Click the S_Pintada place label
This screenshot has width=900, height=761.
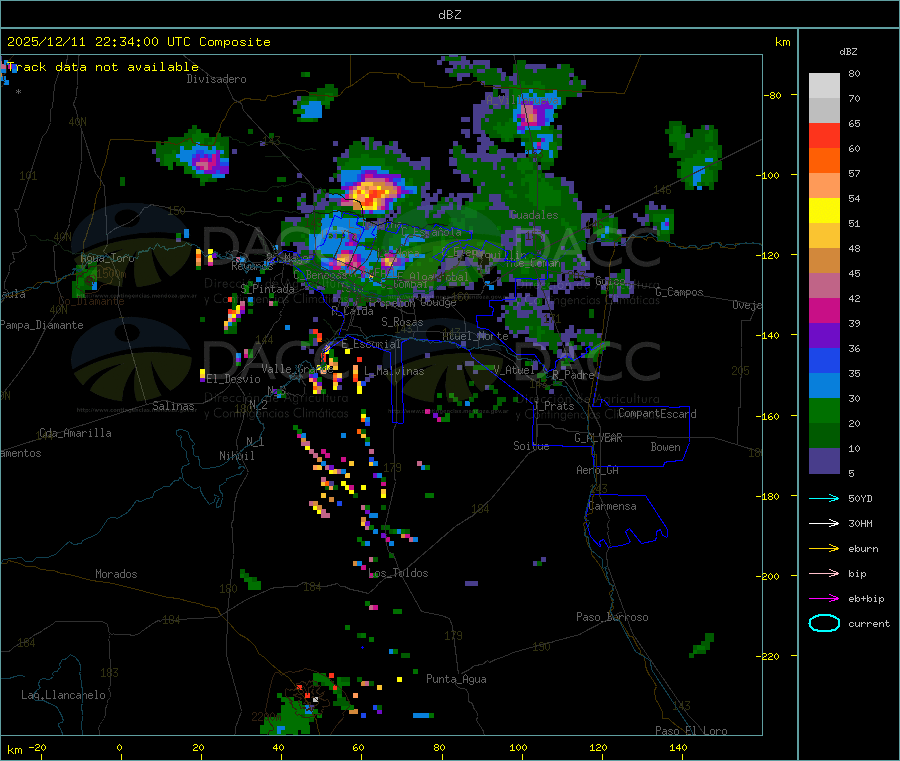click(x=267, y=289)
